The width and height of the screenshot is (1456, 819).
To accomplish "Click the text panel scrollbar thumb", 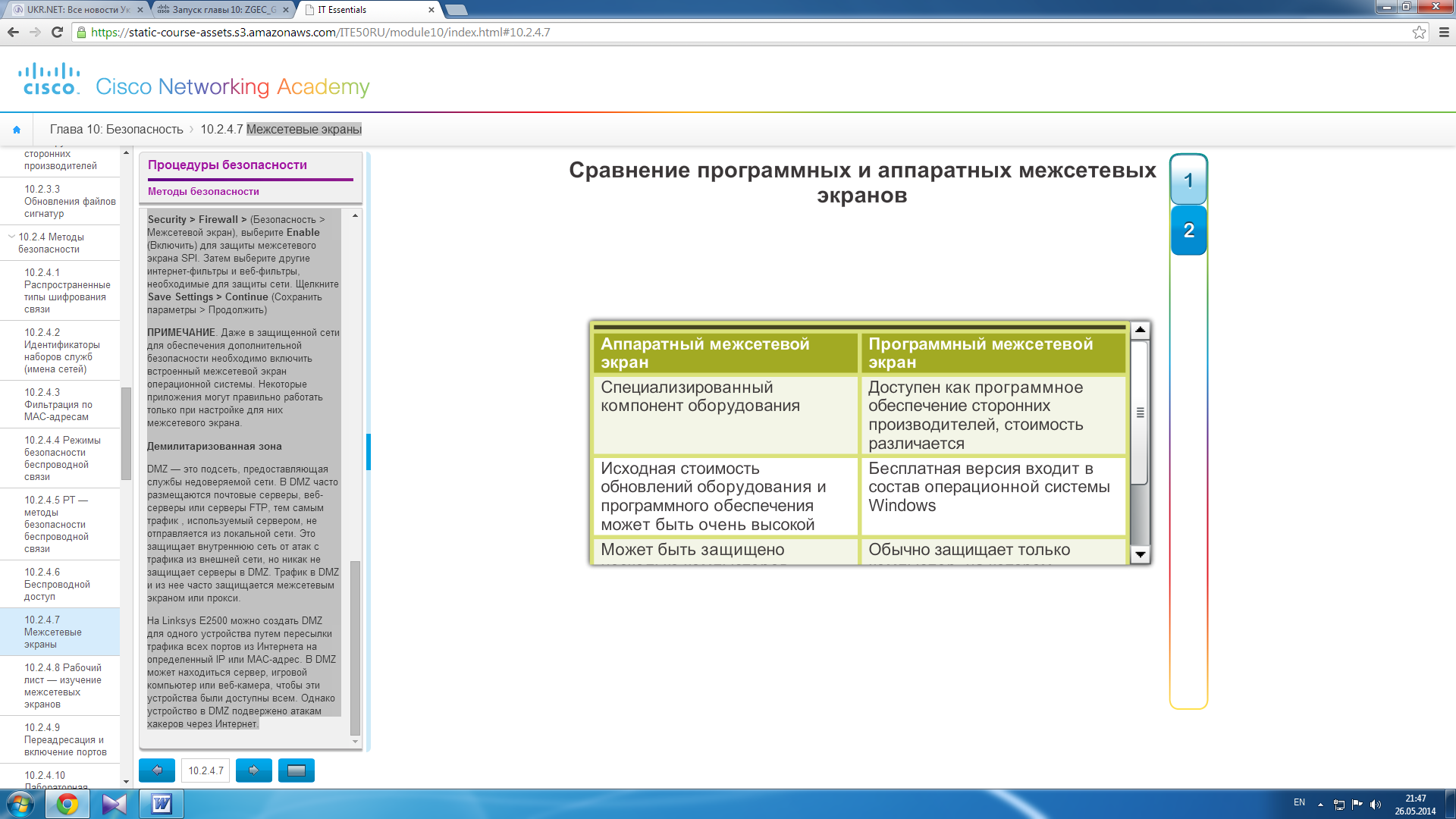I will (x=355, y=648).
